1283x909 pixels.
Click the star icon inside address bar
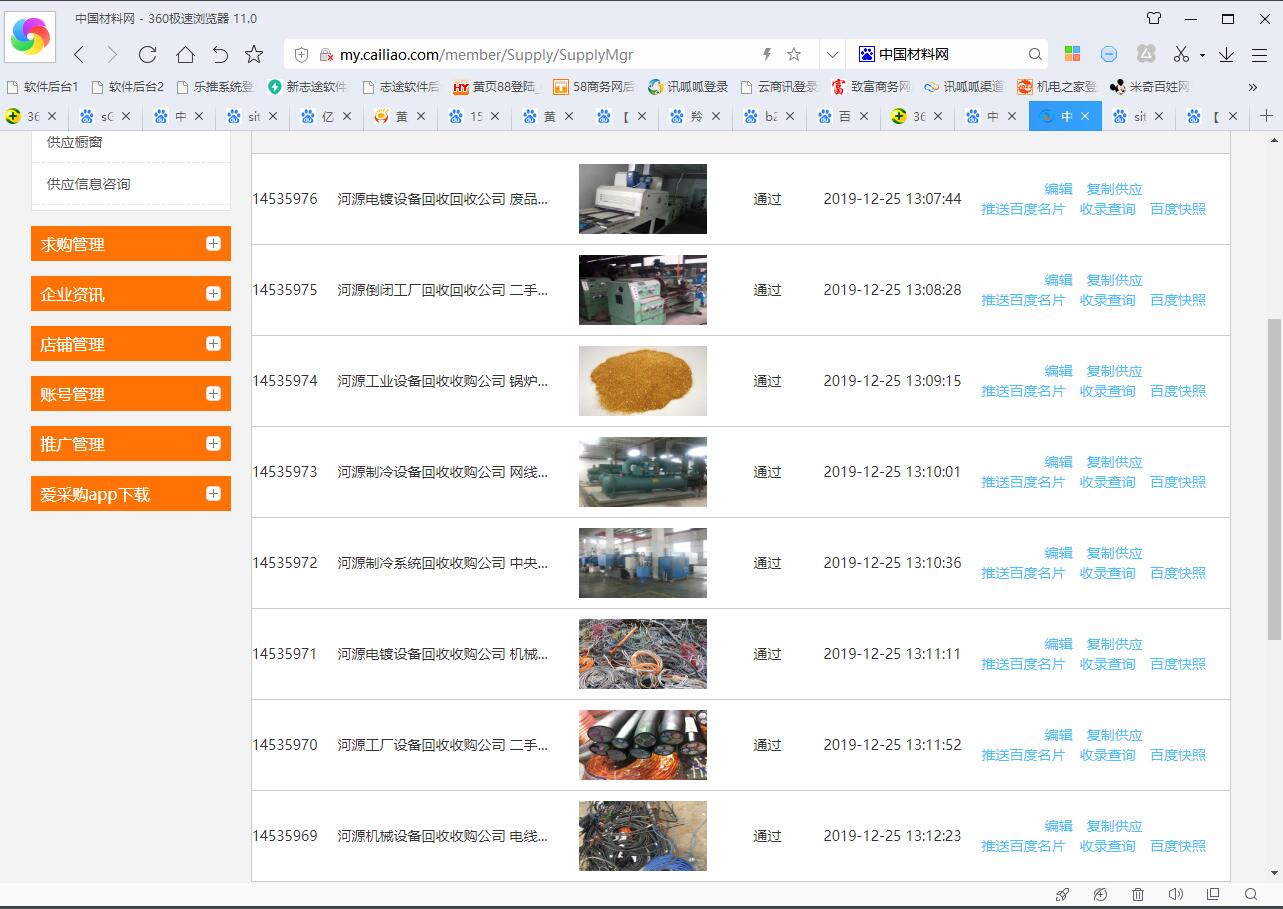[x=794, y=54]
